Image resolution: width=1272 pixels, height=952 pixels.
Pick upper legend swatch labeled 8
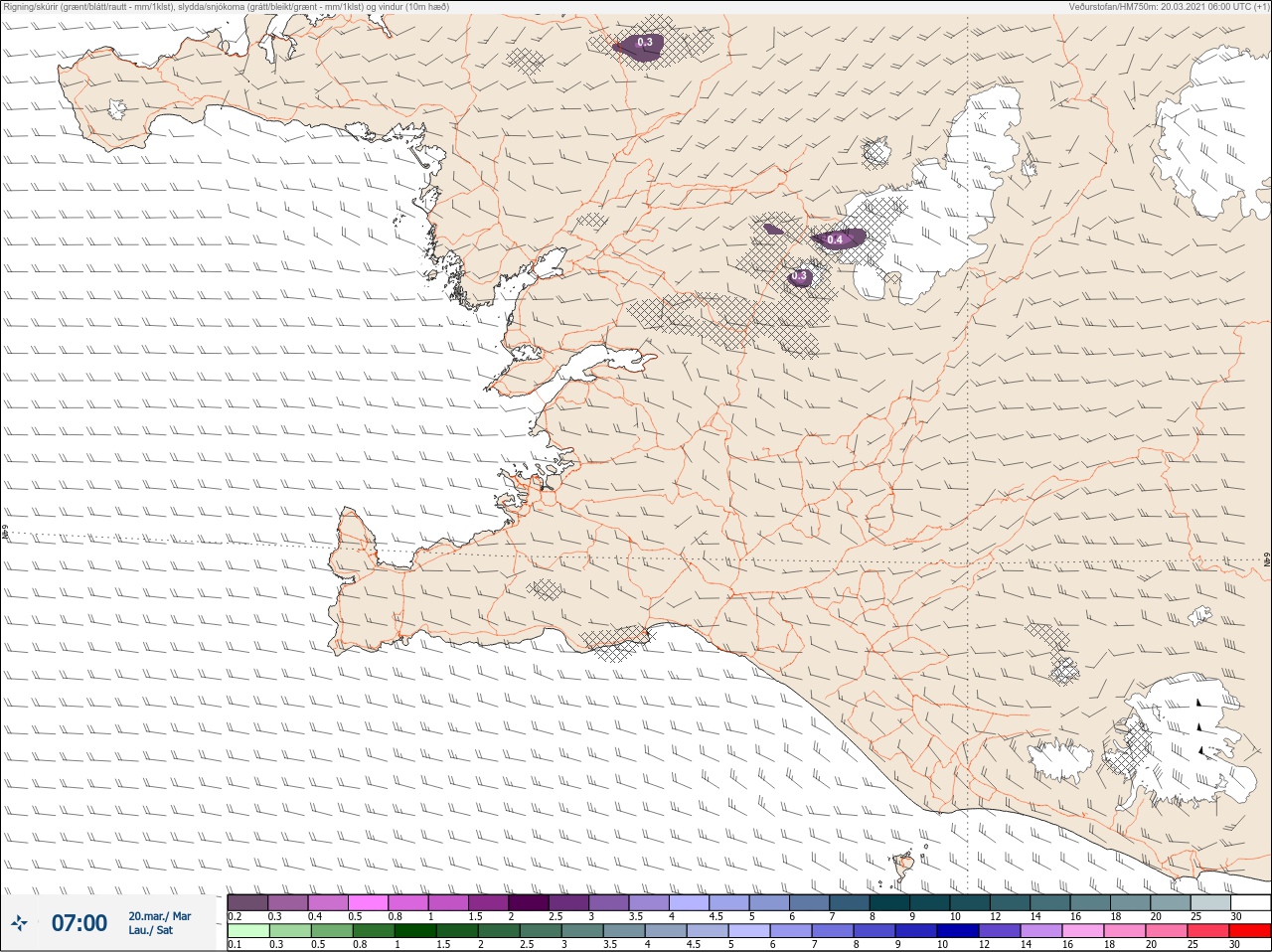coord(889,902)
